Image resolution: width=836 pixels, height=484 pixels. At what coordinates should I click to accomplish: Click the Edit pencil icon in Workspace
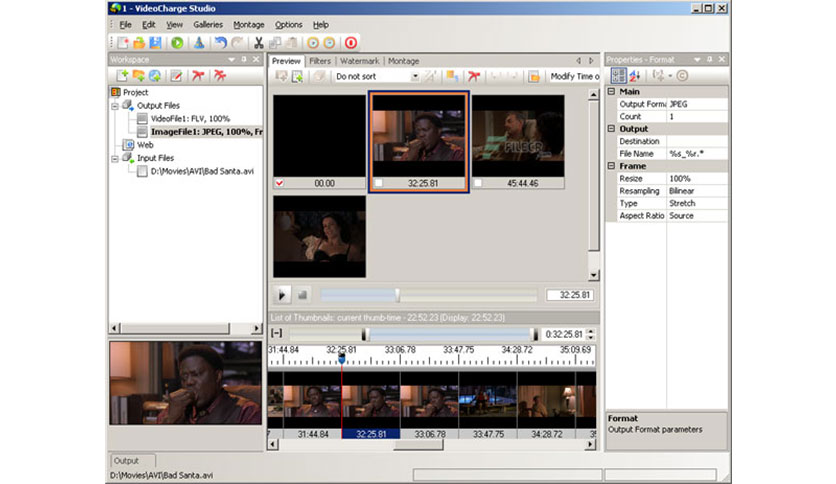click(176, 76)
